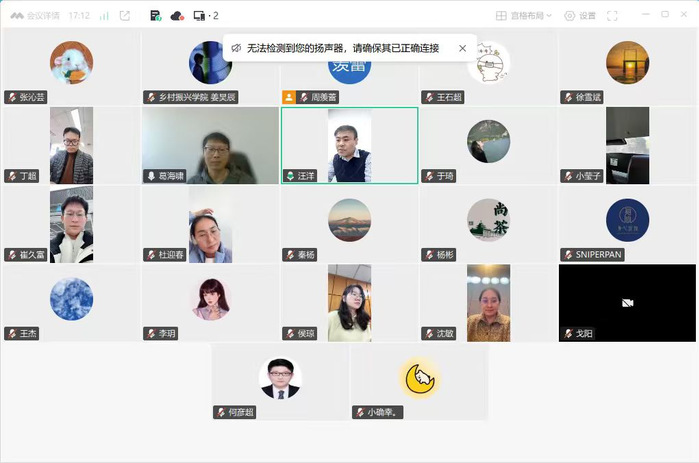This screenshot has height=463, width=699.
Task: Select 葛海啸's video tile
Action: pyautogui.click(x=210, y=145)
